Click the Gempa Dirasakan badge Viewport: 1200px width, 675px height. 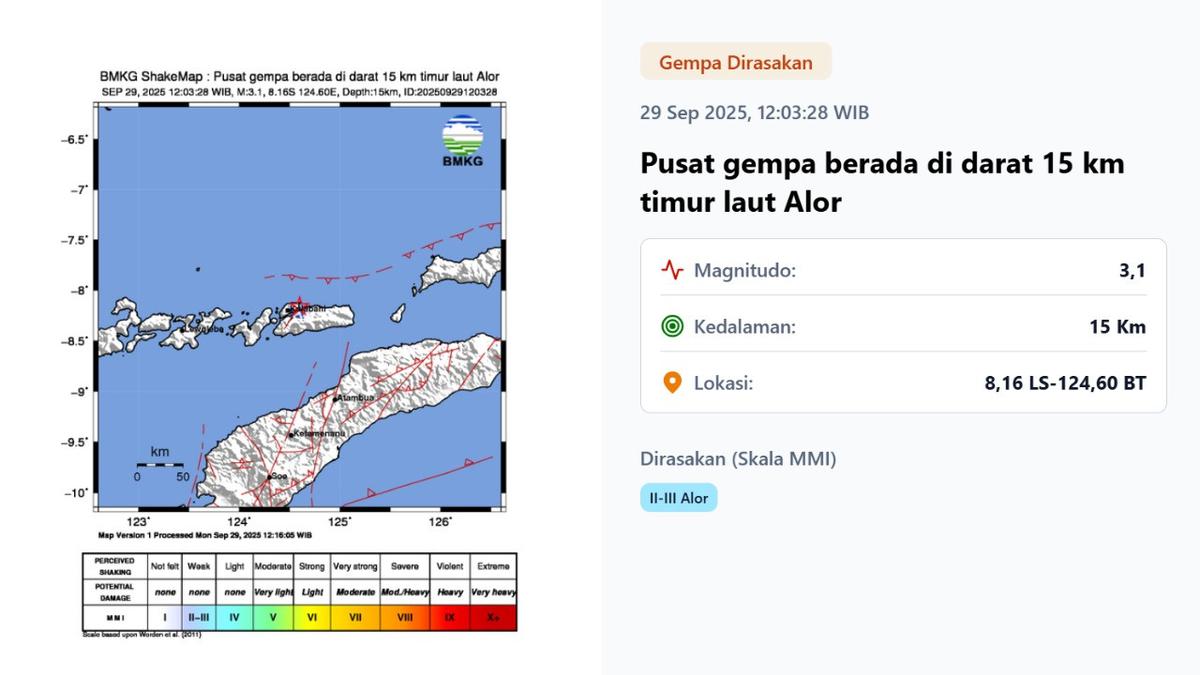coord(735,62)
